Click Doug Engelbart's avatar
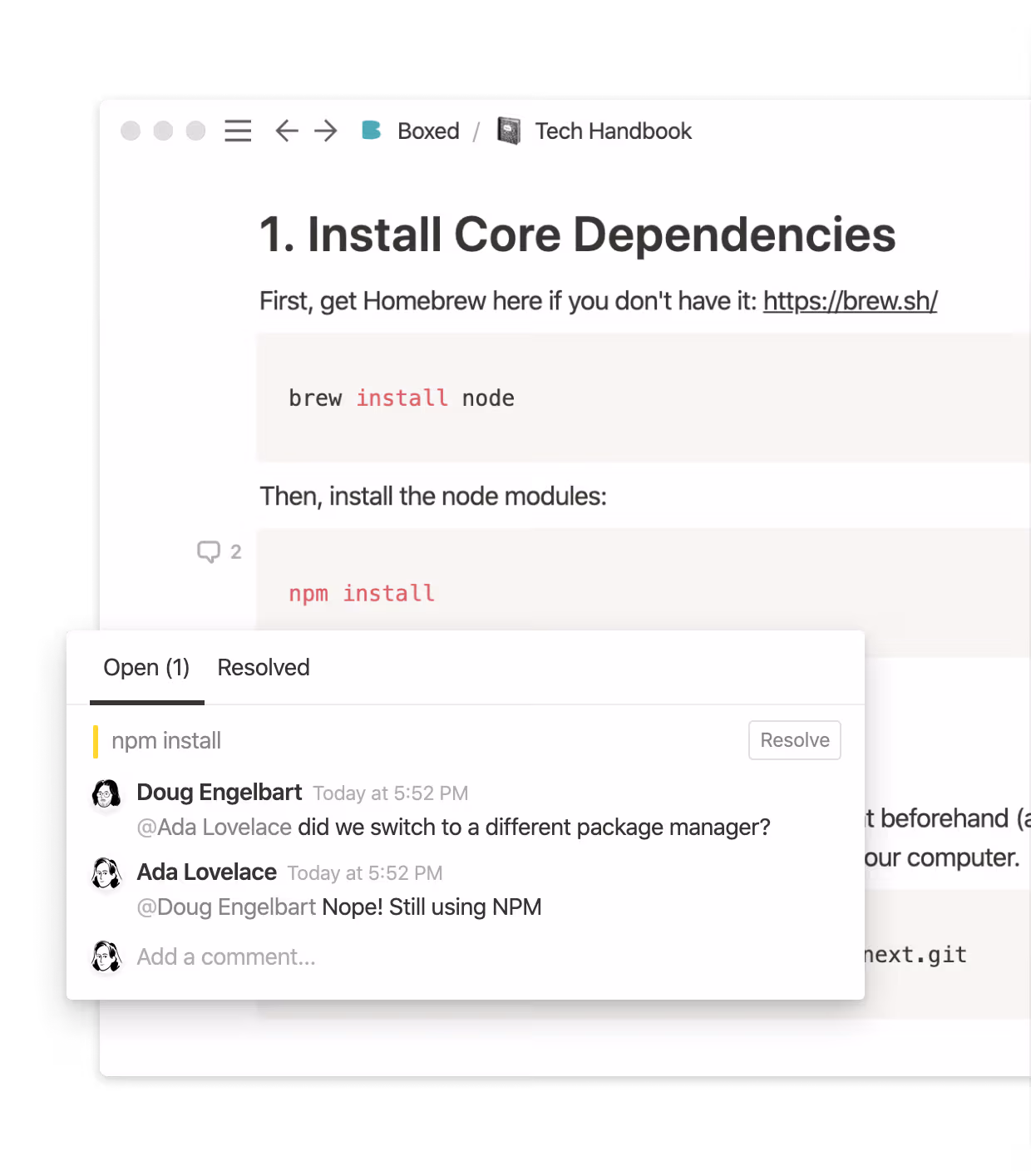The height and width of the screenshot is (1176, 1031). [x=105, y=793]
